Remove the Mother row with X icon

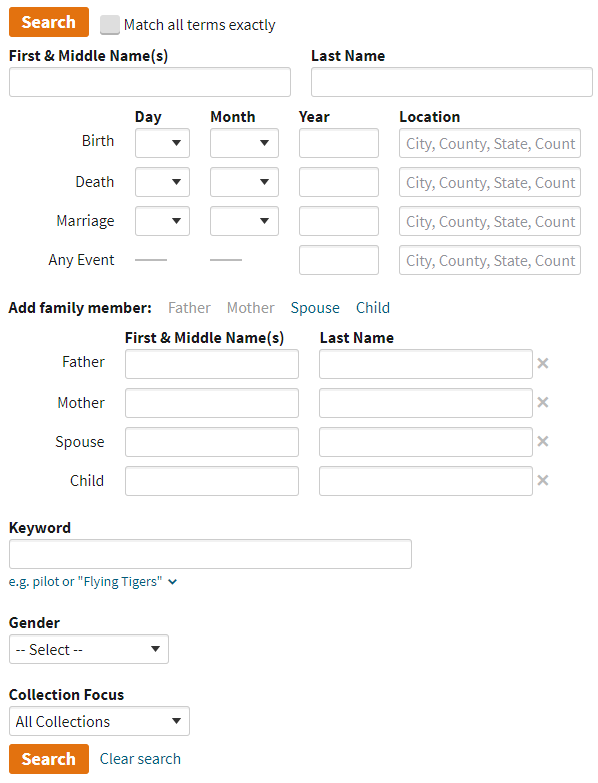coord(543,402)
